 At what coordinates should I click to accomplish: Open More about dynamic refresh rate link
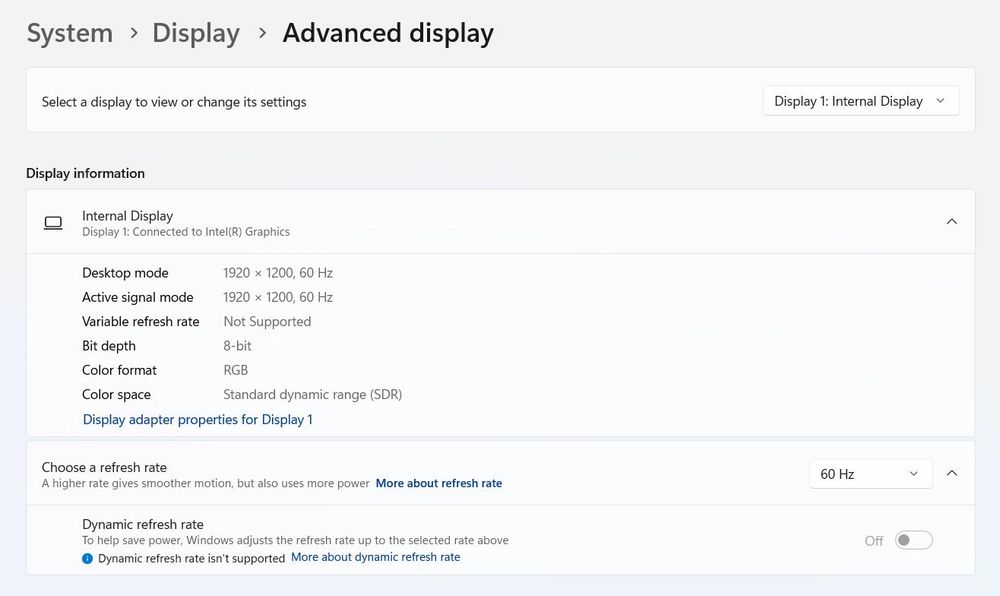pos(376,556)
